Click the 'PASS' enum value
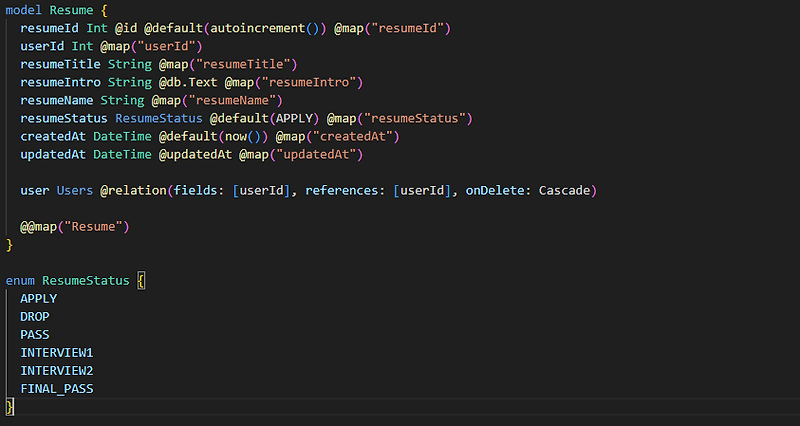This screenshot has width=800, height=426. click(35, 335)
